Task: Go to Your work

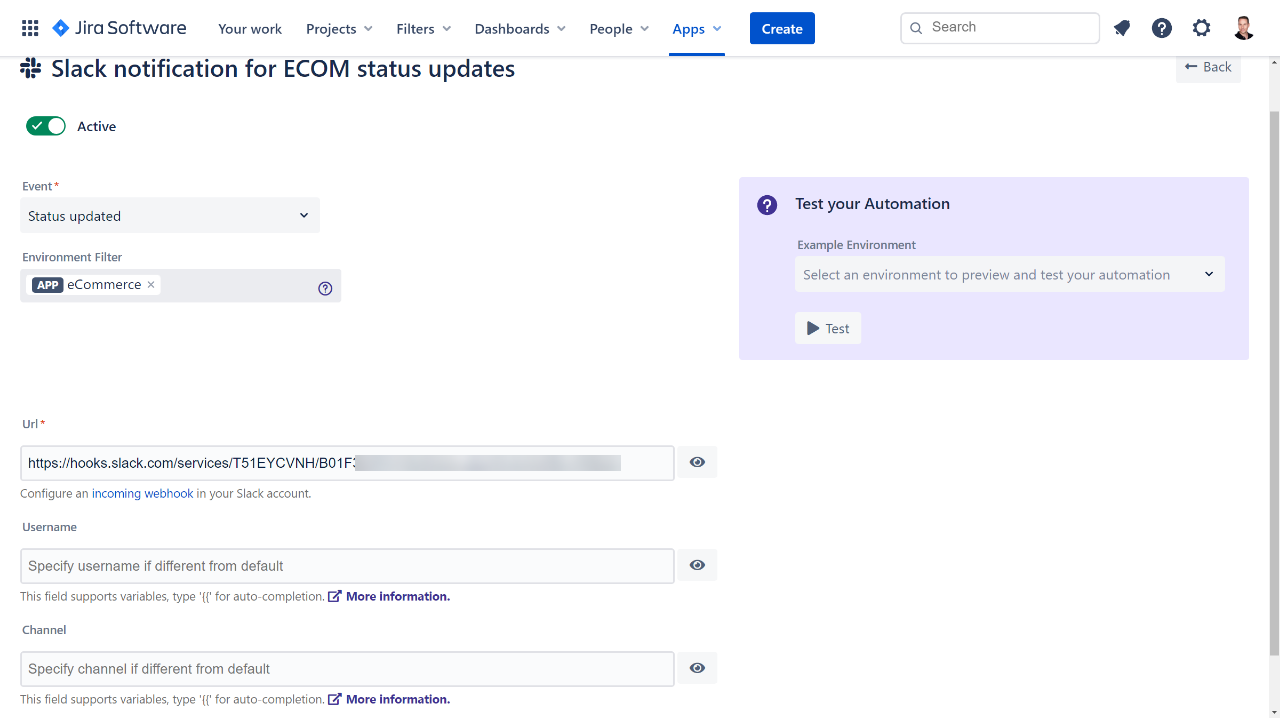Action: 250,29
